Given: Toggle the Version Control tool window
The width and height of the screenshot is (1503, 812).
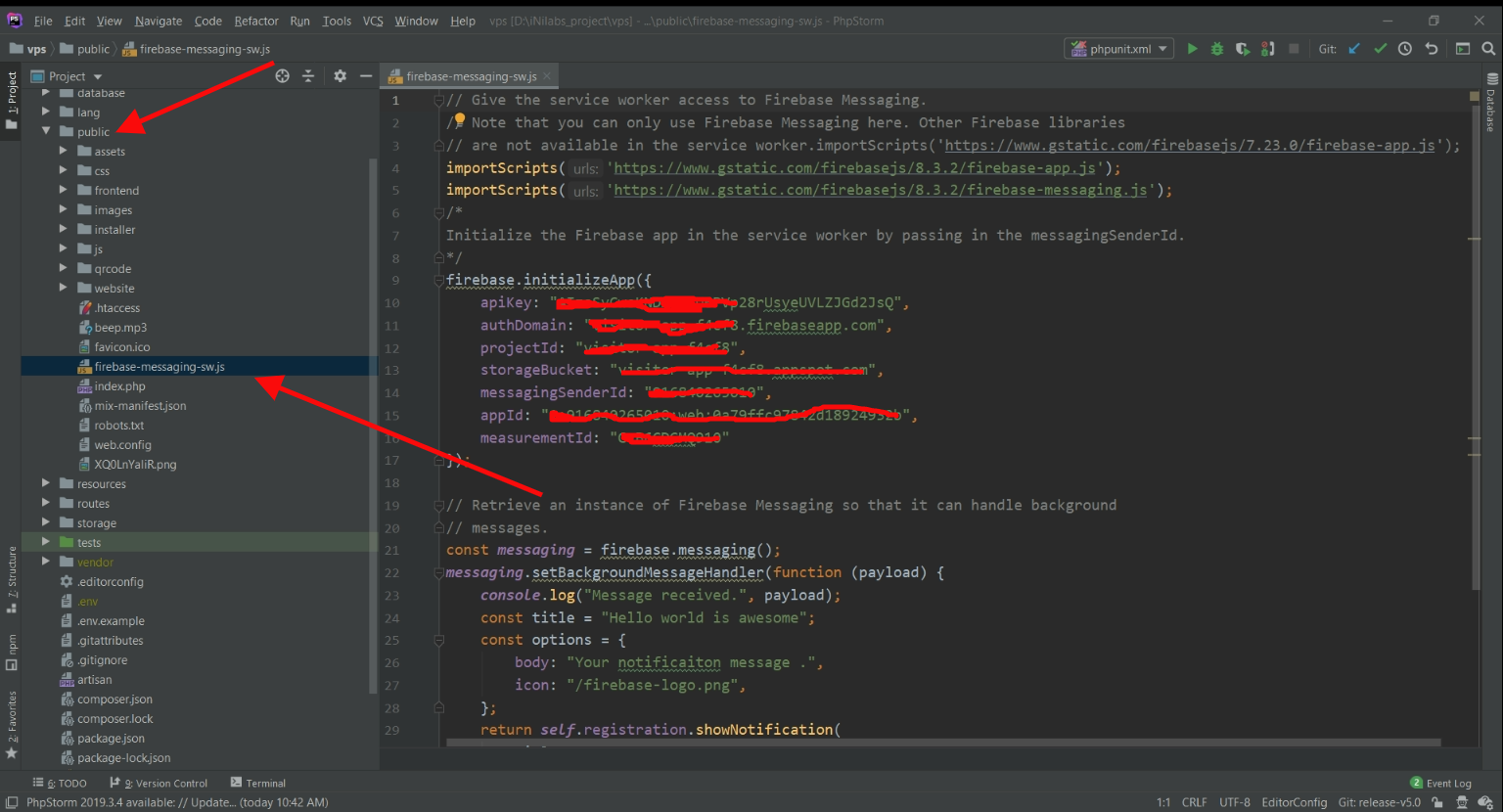Looking at the screenshot, I should coord(159,783).
